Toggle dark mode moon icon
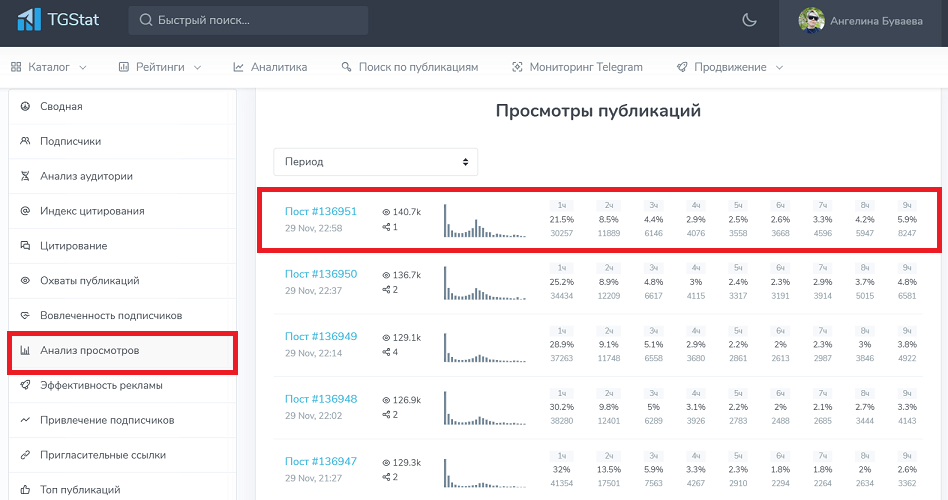The height and width of the screenshot is (500, 948). [750, 20]
